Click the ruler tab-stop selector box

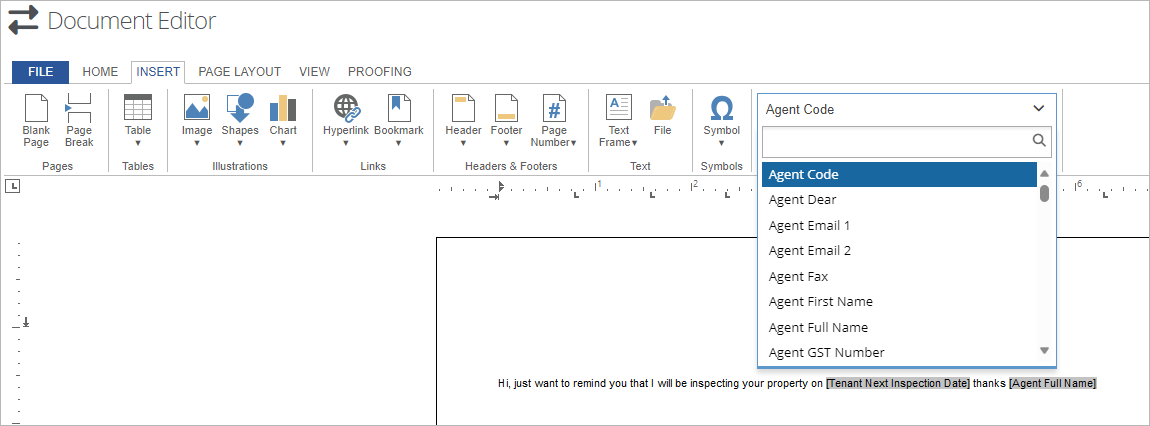click(x=12, y=186)
